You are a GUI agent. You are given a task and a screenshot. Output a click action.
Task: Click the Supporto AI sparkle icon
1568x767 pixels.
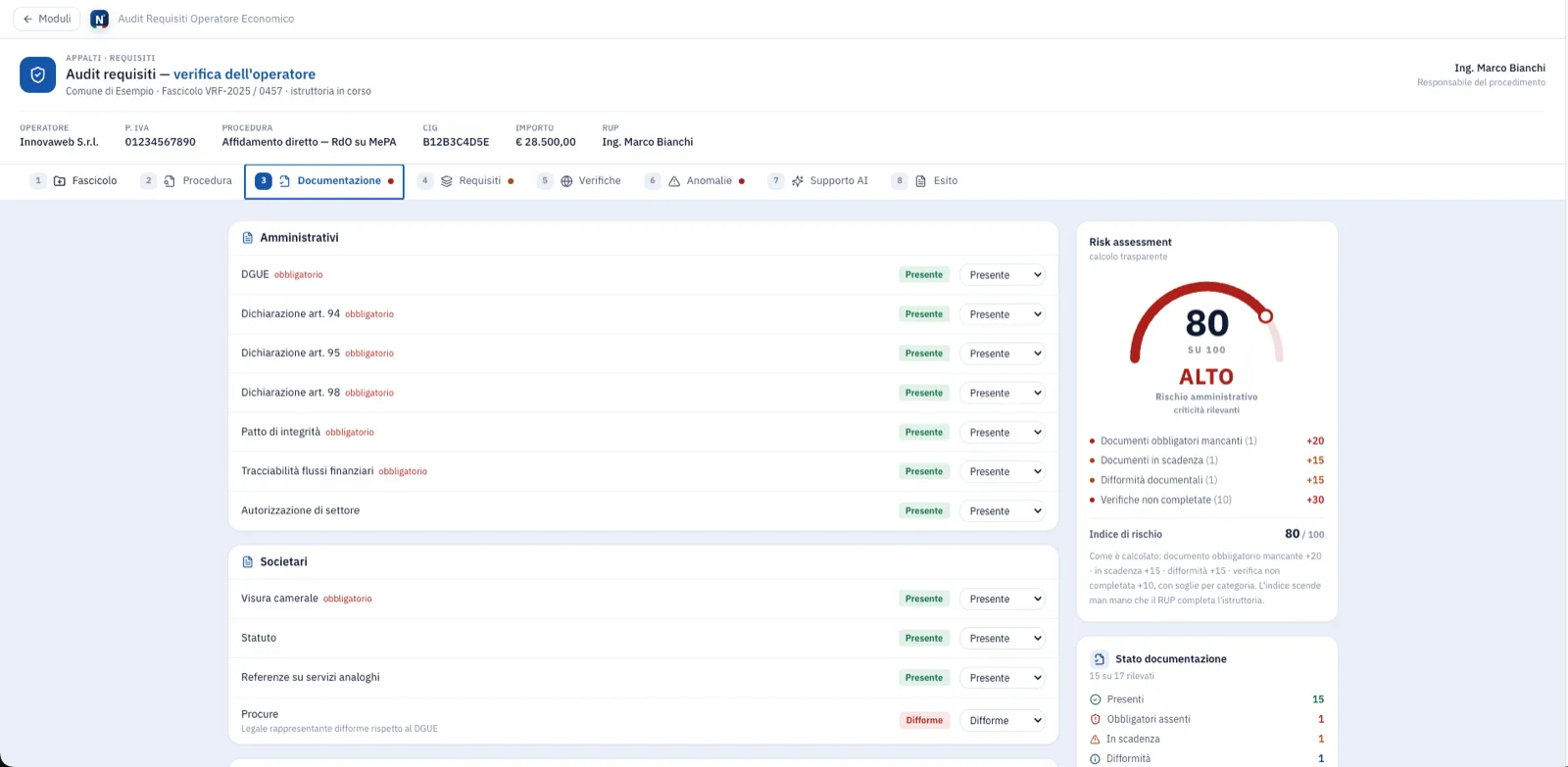[798, 181]
